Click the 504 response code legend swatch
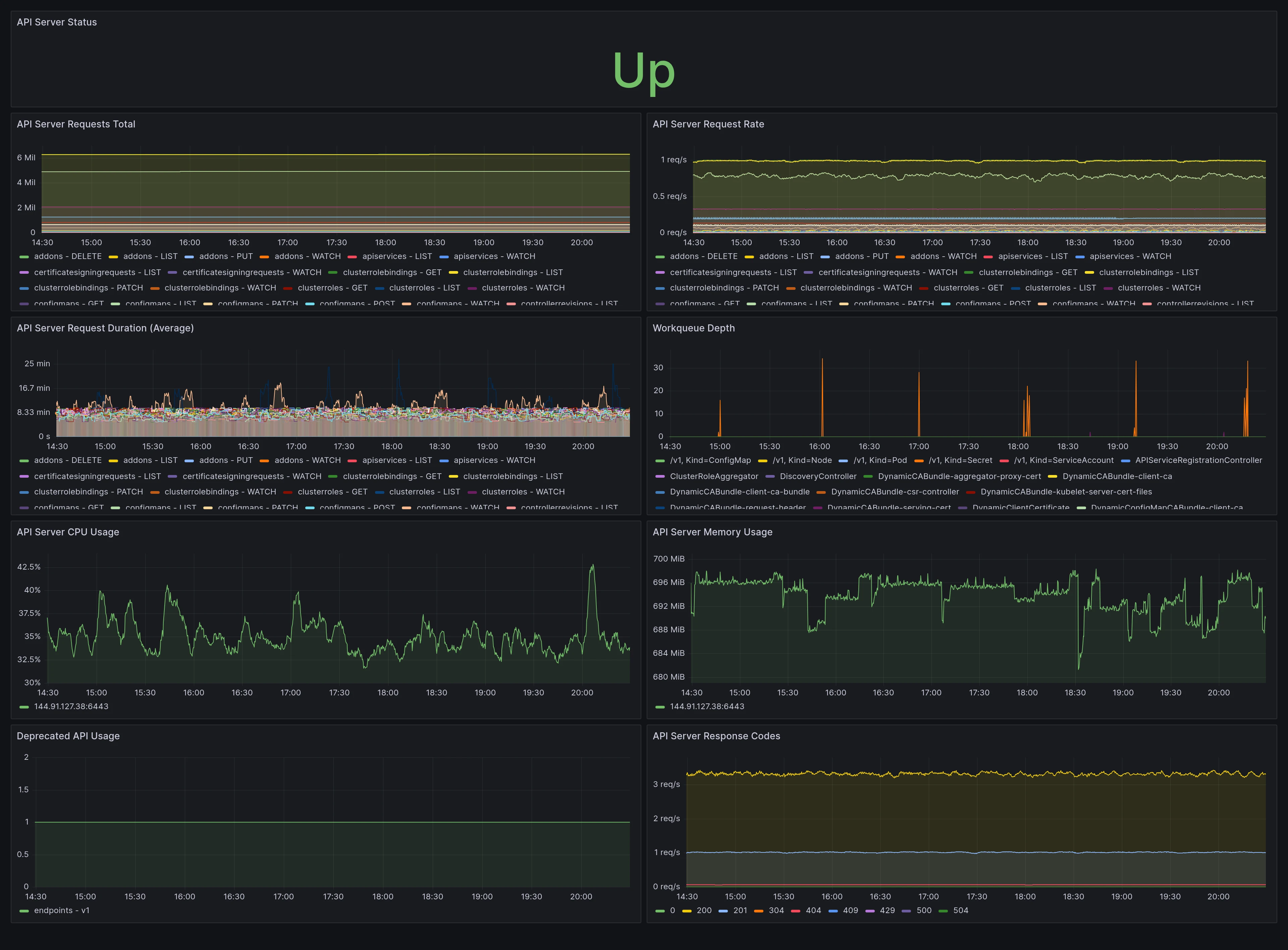 pos(943,911)
